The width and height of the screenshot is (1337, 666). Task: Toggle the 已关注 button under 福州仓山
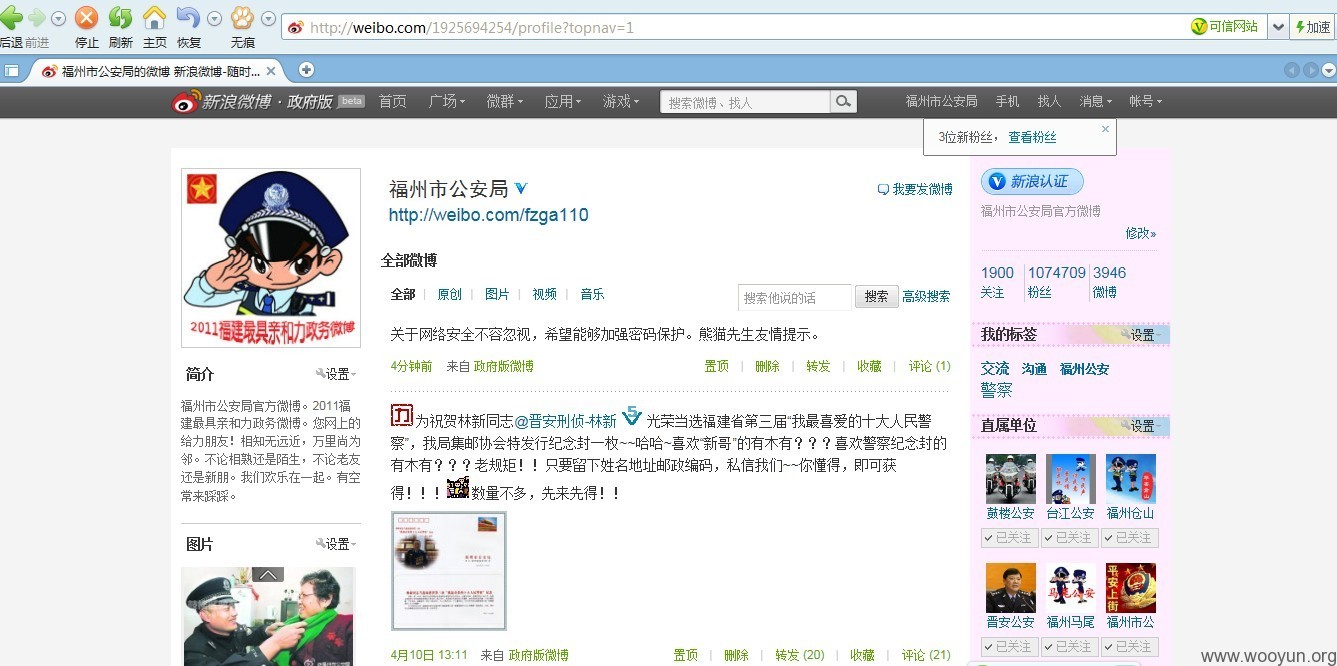[1130, 538]
